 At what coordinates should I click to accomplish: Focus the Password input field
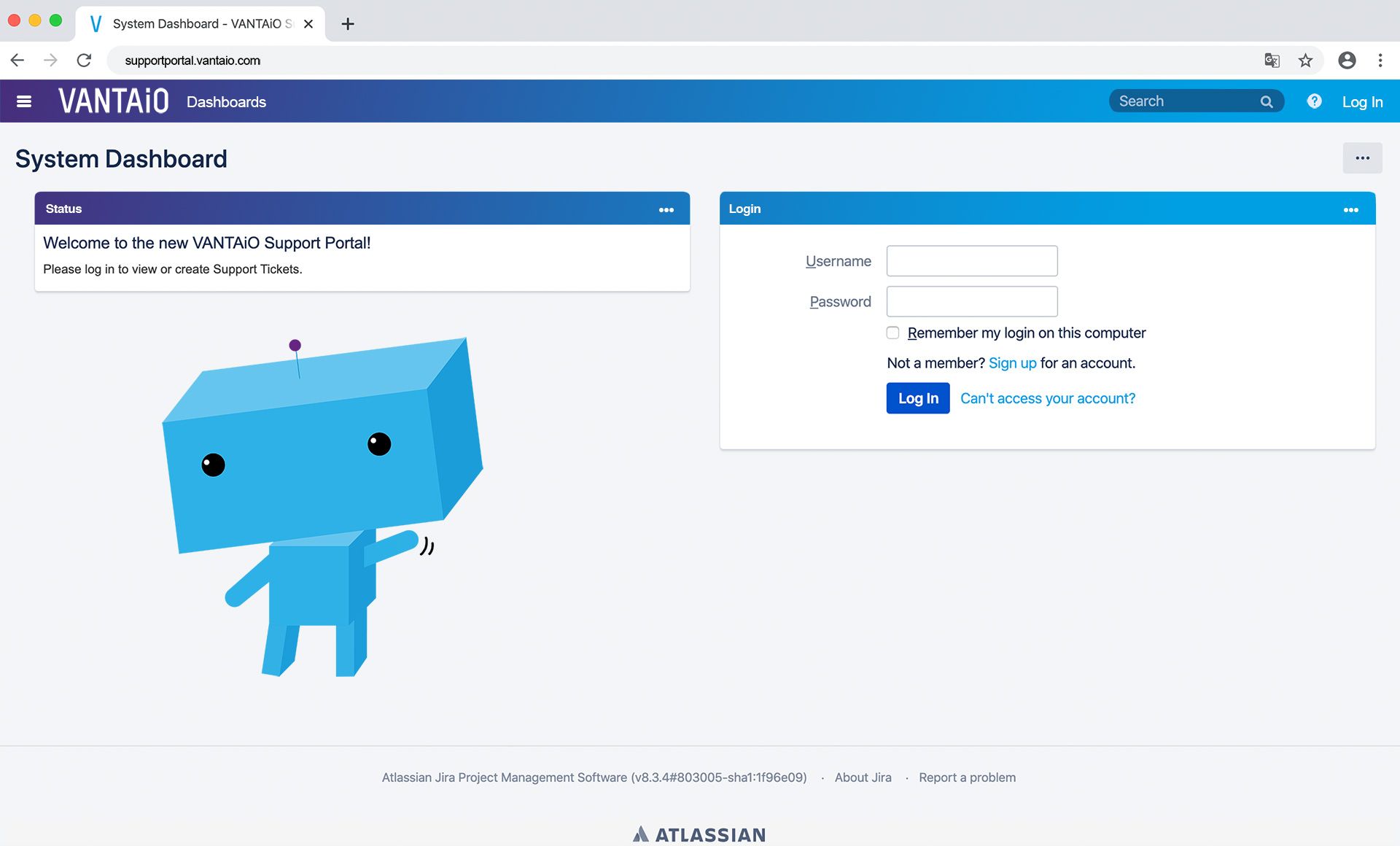(x=971, y=301)
